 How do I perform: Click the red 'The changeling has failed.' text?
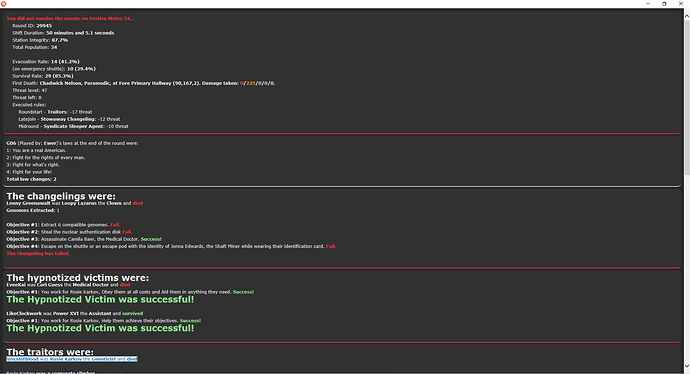[x=38, y=253]
